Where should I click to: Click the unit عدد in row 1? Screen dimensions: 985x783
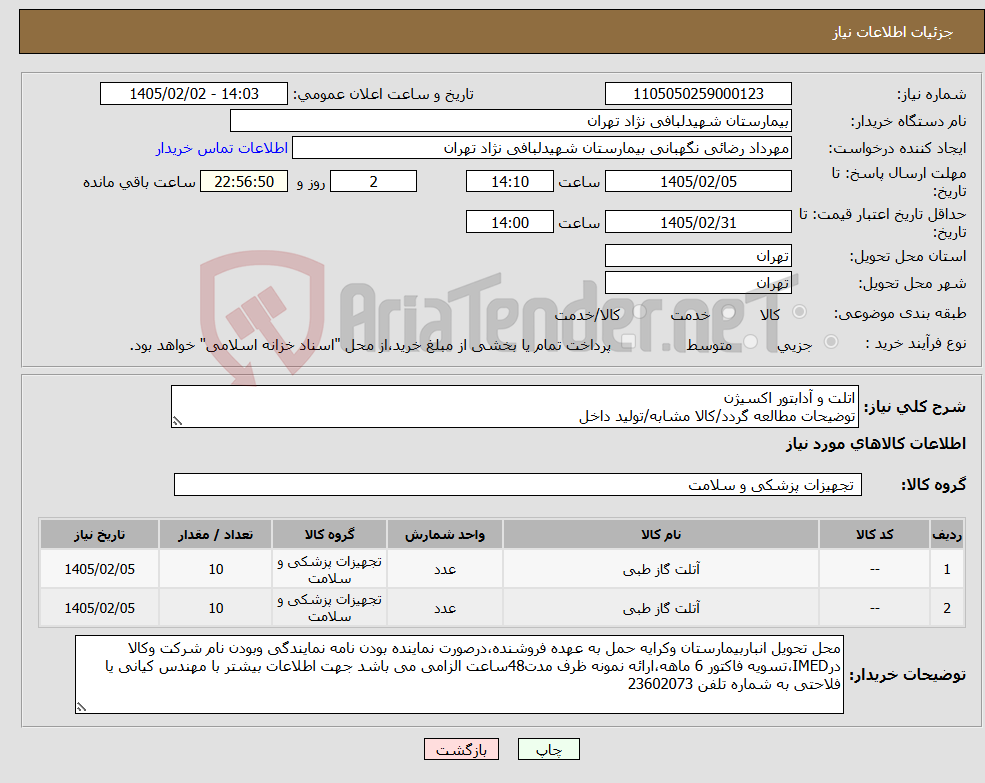(x=445, y=569)
